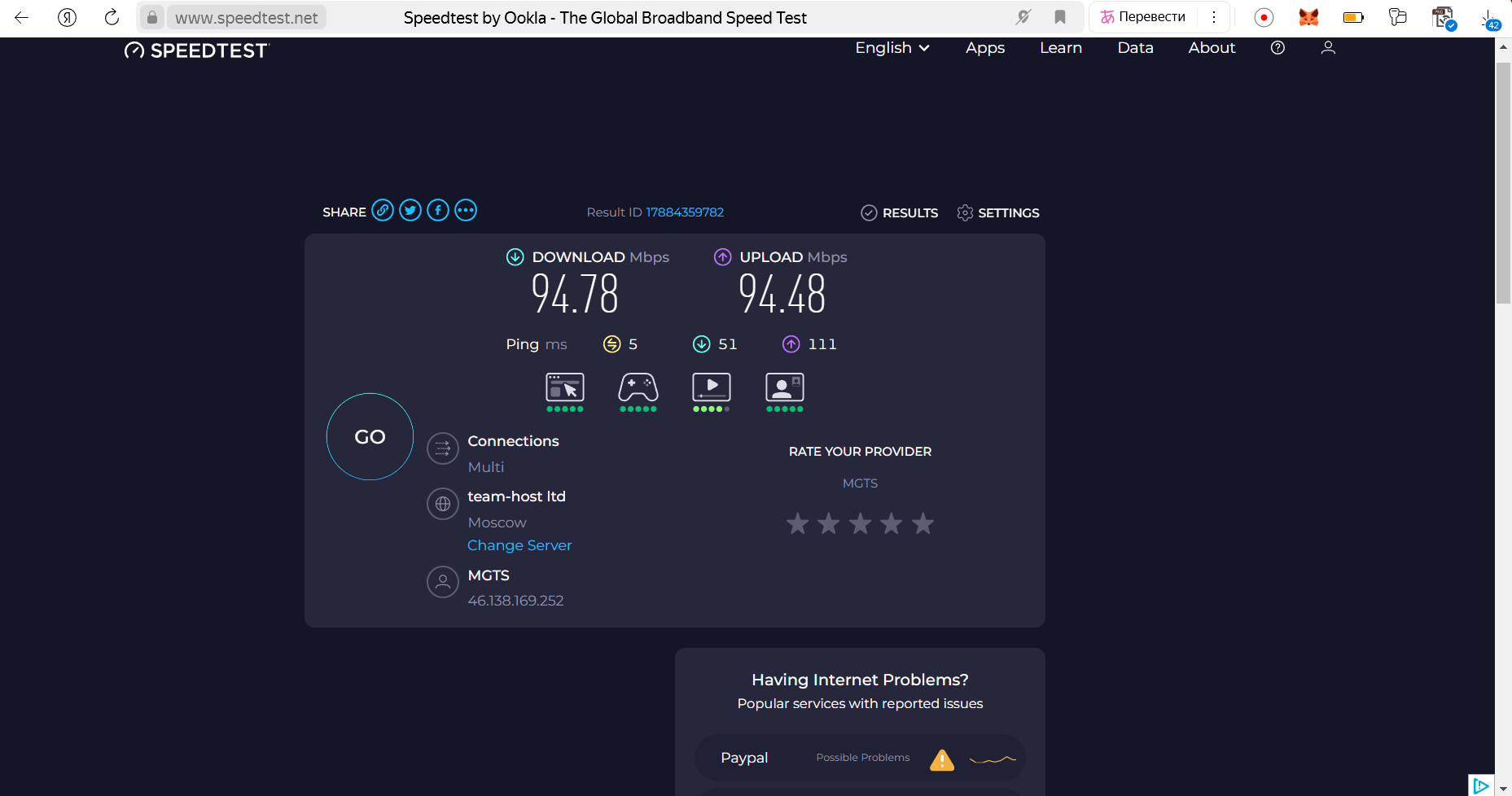Click the download ping value 51

point(727,344)
